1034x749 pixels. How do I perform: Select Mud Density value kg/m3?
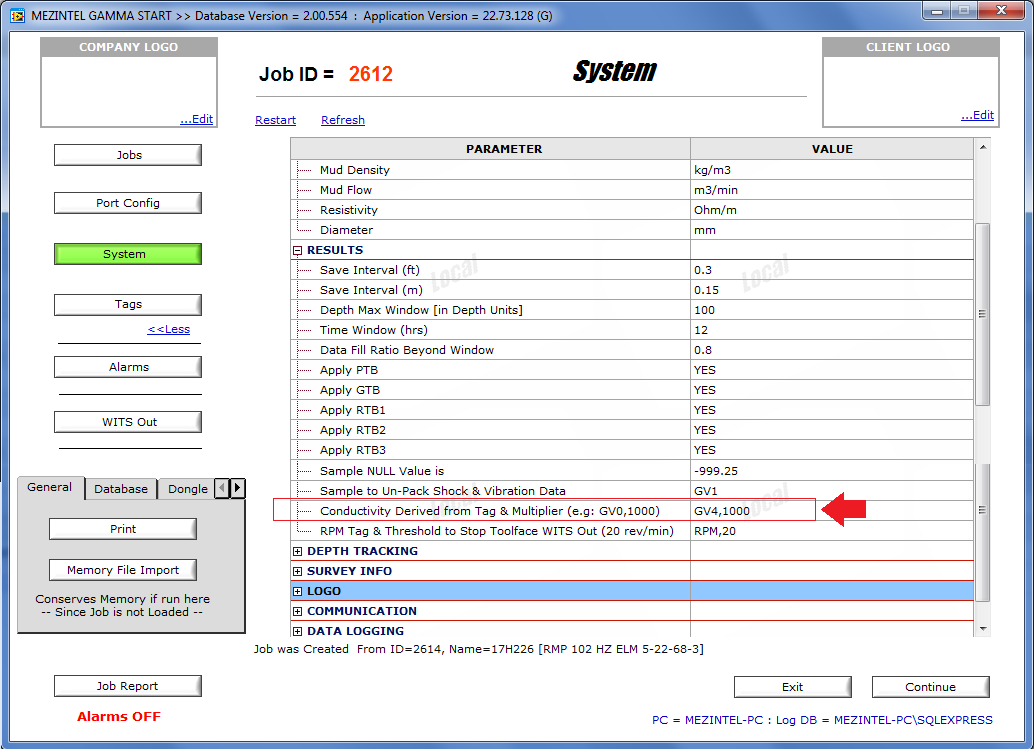pos(832,170)
